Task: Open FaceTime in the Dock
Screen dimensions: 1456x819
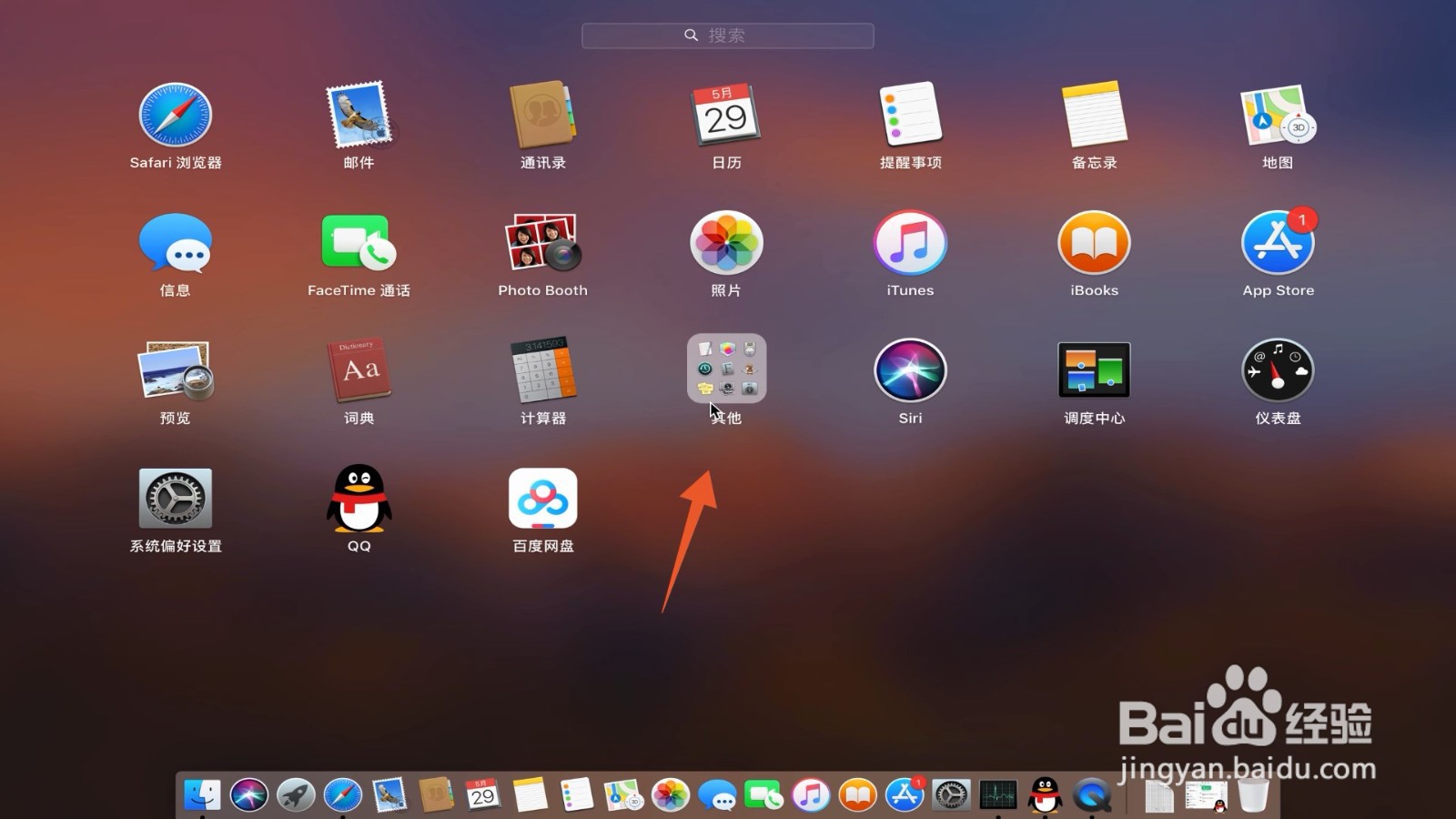Action: (763, 795)
